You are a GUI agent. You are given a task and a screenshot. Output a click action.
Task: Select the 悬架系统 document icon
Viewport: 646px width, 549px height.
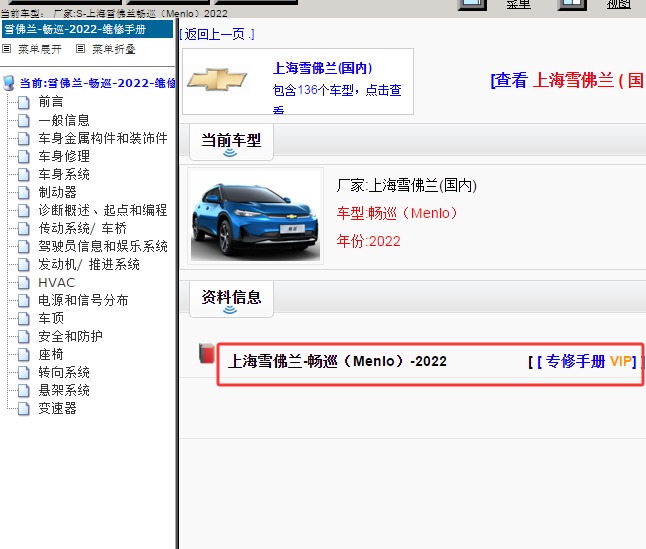24,390
